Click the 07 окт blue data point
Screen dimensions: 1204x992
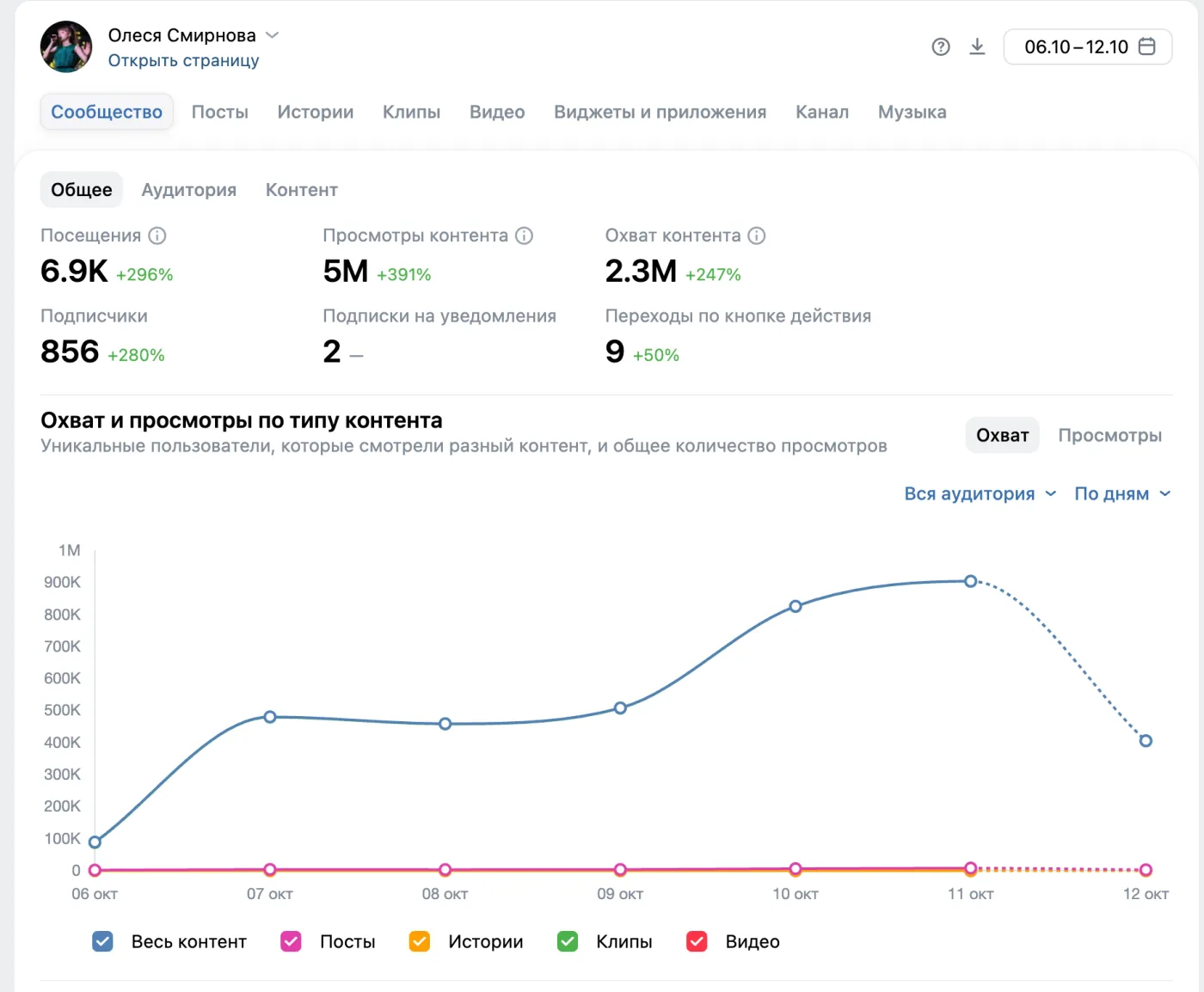(x=270, y=717)
